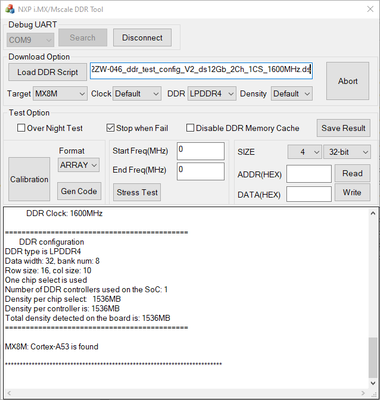Screen dimensions: 380x400
Task: Click 'Data width: 32, bank num: 8' line
Action: coord(52,261)
